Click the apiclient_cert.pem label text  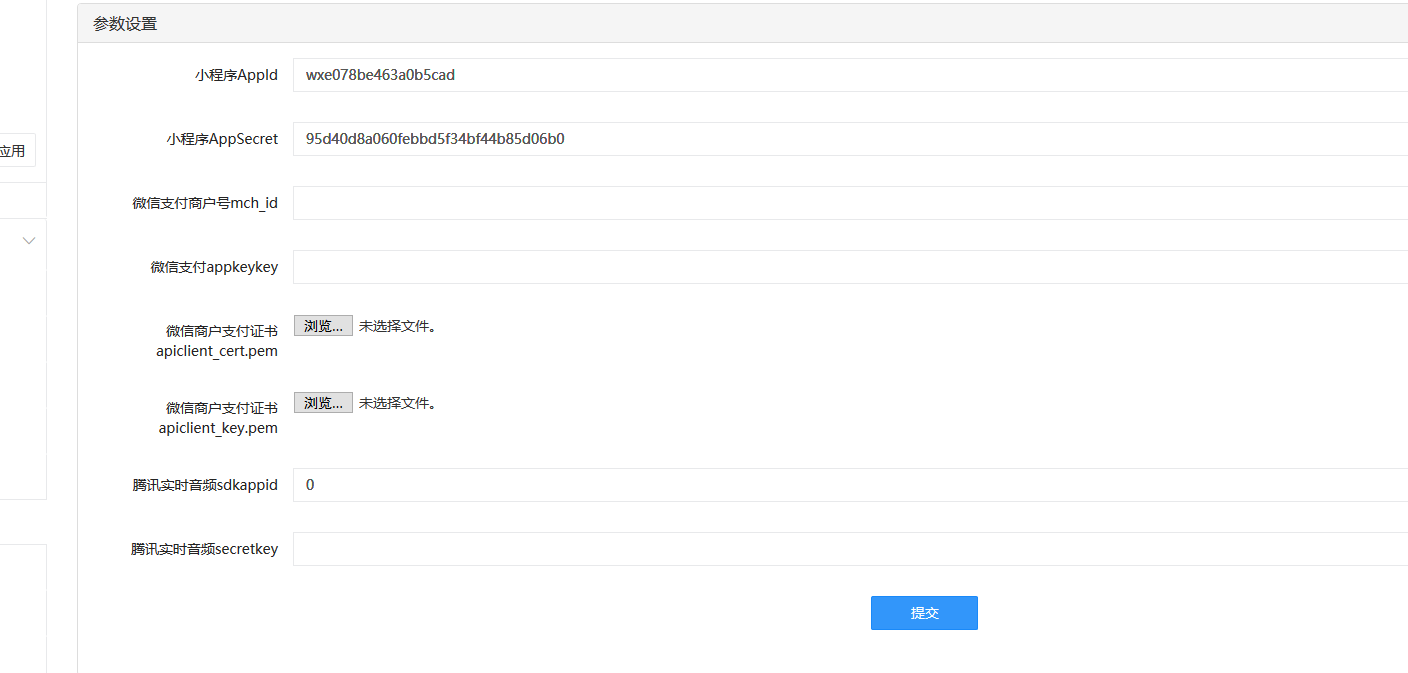point(217,351)
